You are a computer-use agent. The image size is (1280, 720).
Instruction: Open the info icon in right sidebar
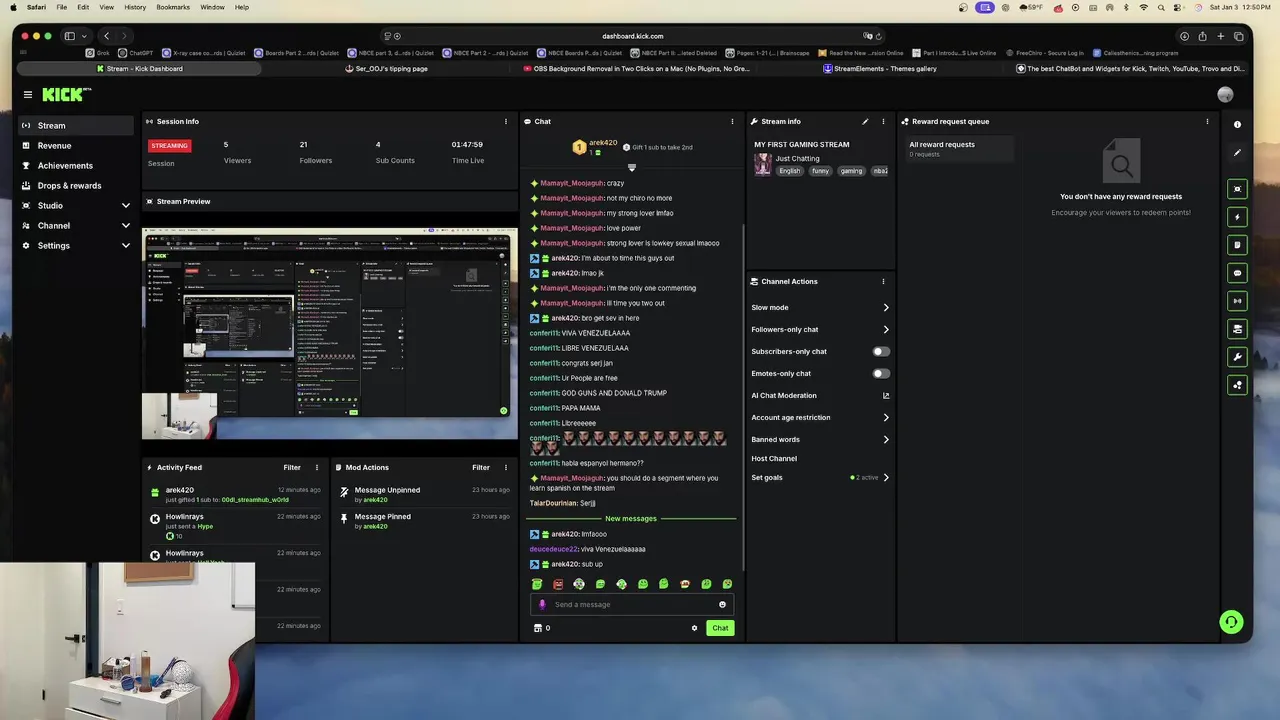coord(1237,125)
